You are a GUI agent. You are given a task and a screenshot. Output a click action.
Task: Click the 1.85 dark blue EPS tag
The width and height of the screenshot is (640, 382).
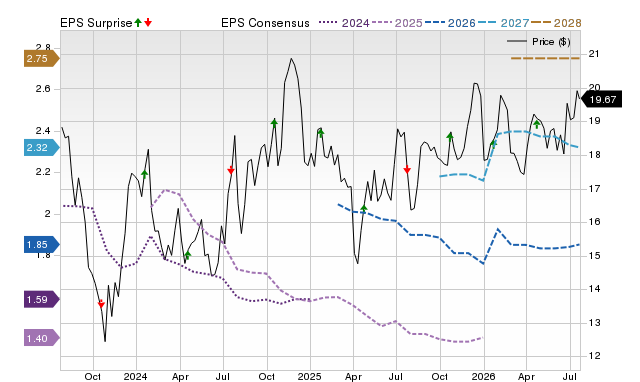pos(41,244)
